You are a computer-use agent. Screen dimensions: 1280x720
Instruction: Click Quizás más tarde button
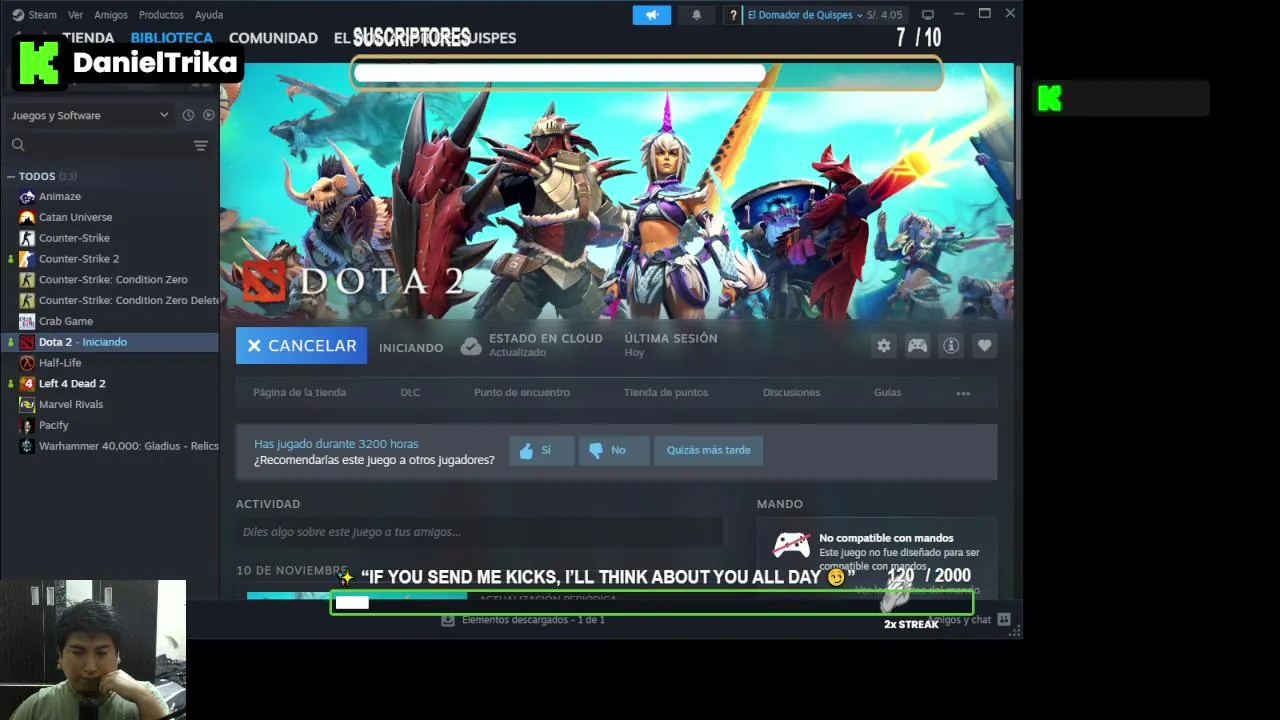(708, 450)
